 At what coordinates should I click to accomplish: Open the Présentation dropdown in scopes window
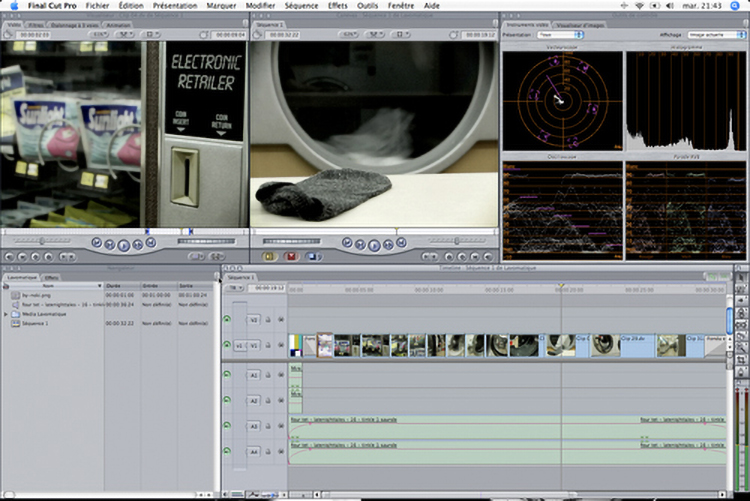coord(560,35)
